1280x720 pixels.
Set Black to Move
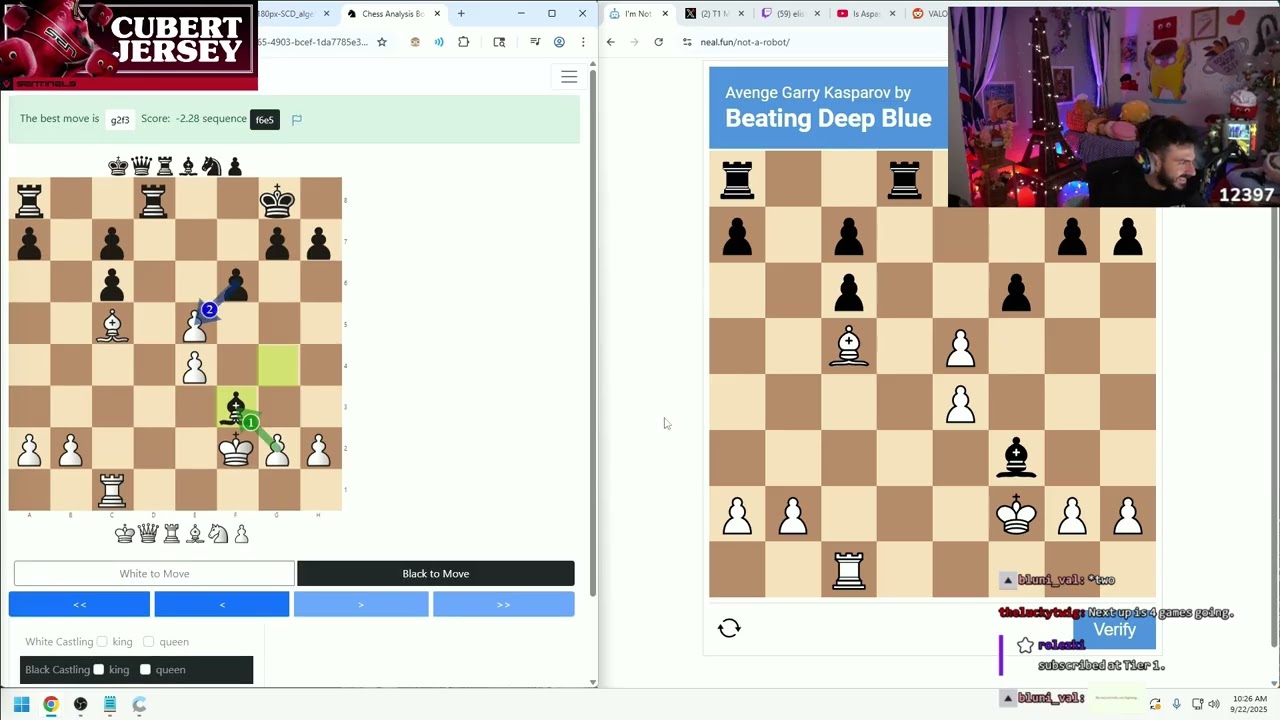point(436,574)
